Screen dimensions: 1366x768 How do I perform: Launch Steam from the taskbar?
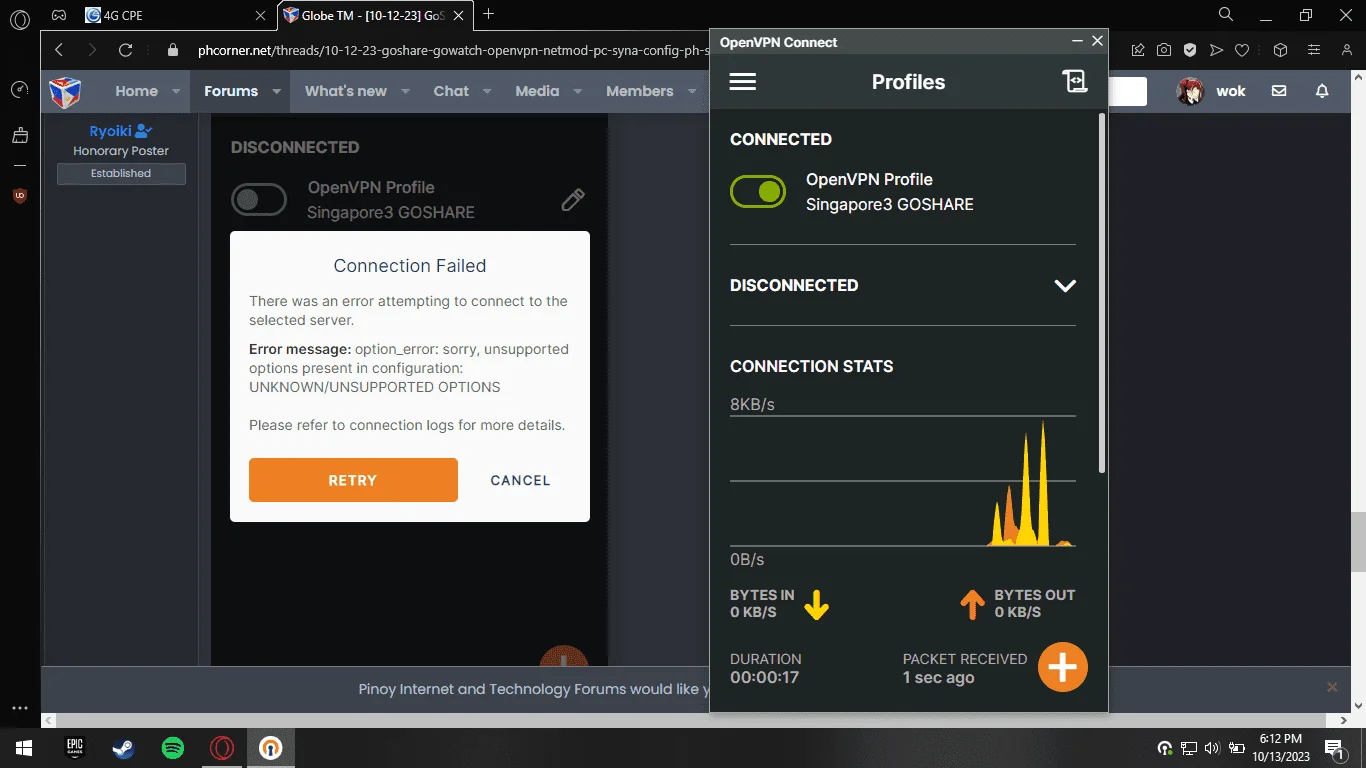coord(123,748)
